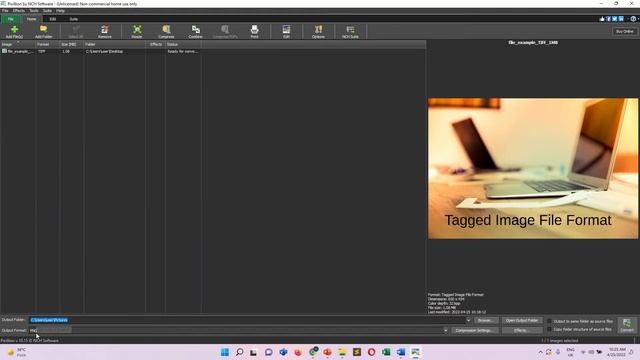Screen dimensions: 640x360
Task: Open the weather widget on taskbar
Action: click(x=17, y=352)
